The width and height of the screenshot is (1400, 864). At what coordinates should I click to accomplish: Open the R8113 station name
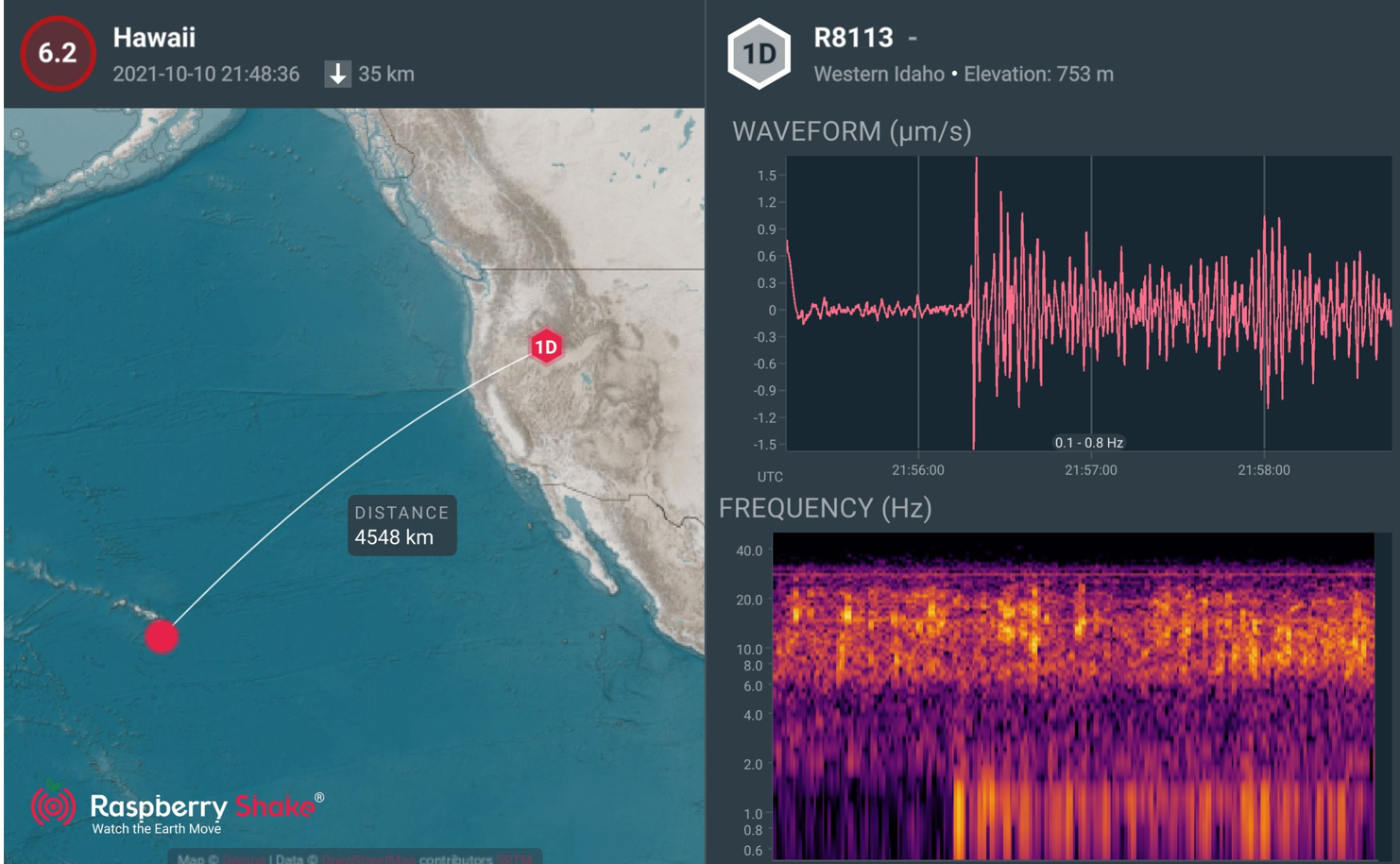pyautogui.click(x=853, y=38)
